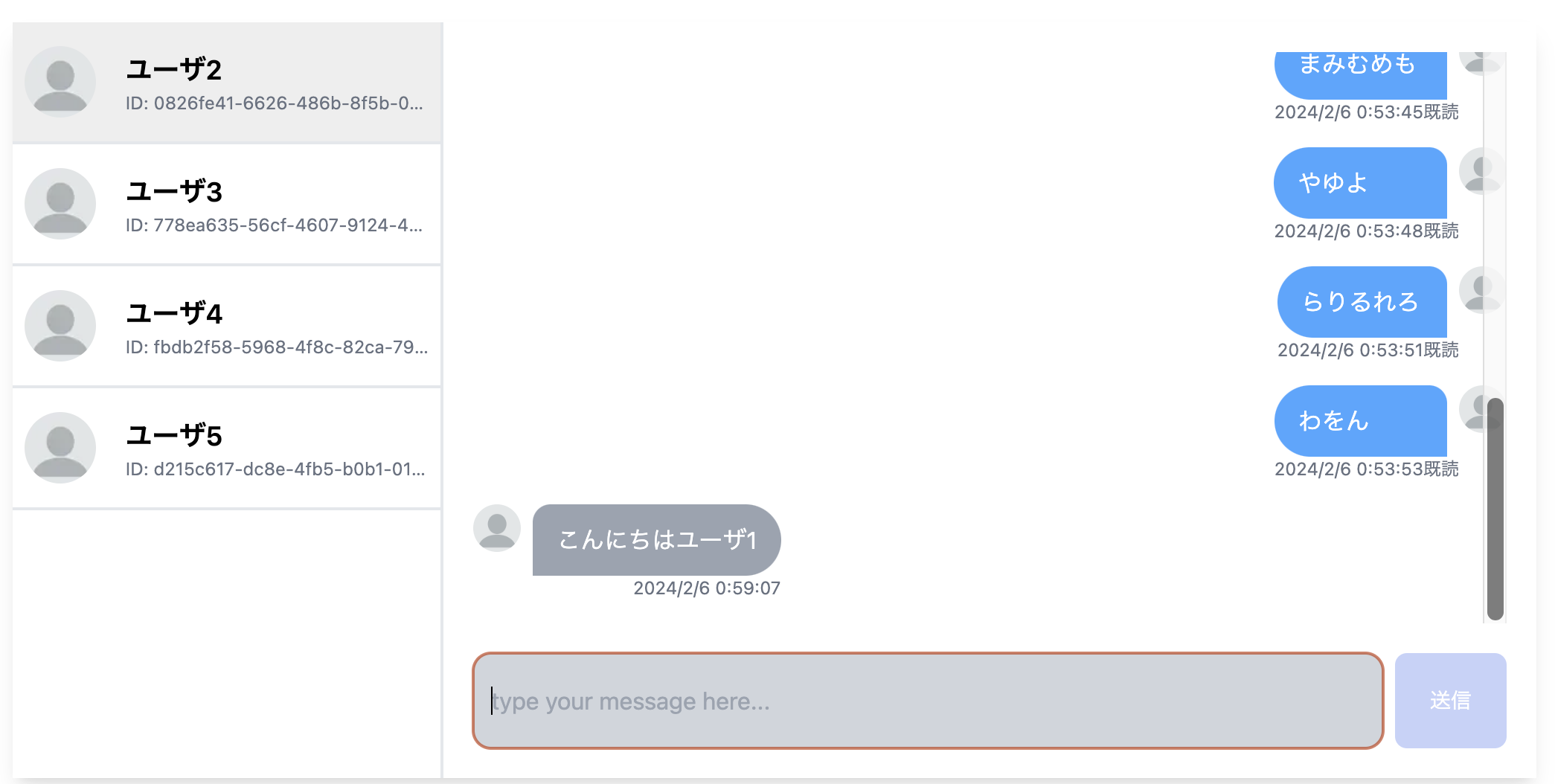Click the わをん message bubble

coord(1360,421)
